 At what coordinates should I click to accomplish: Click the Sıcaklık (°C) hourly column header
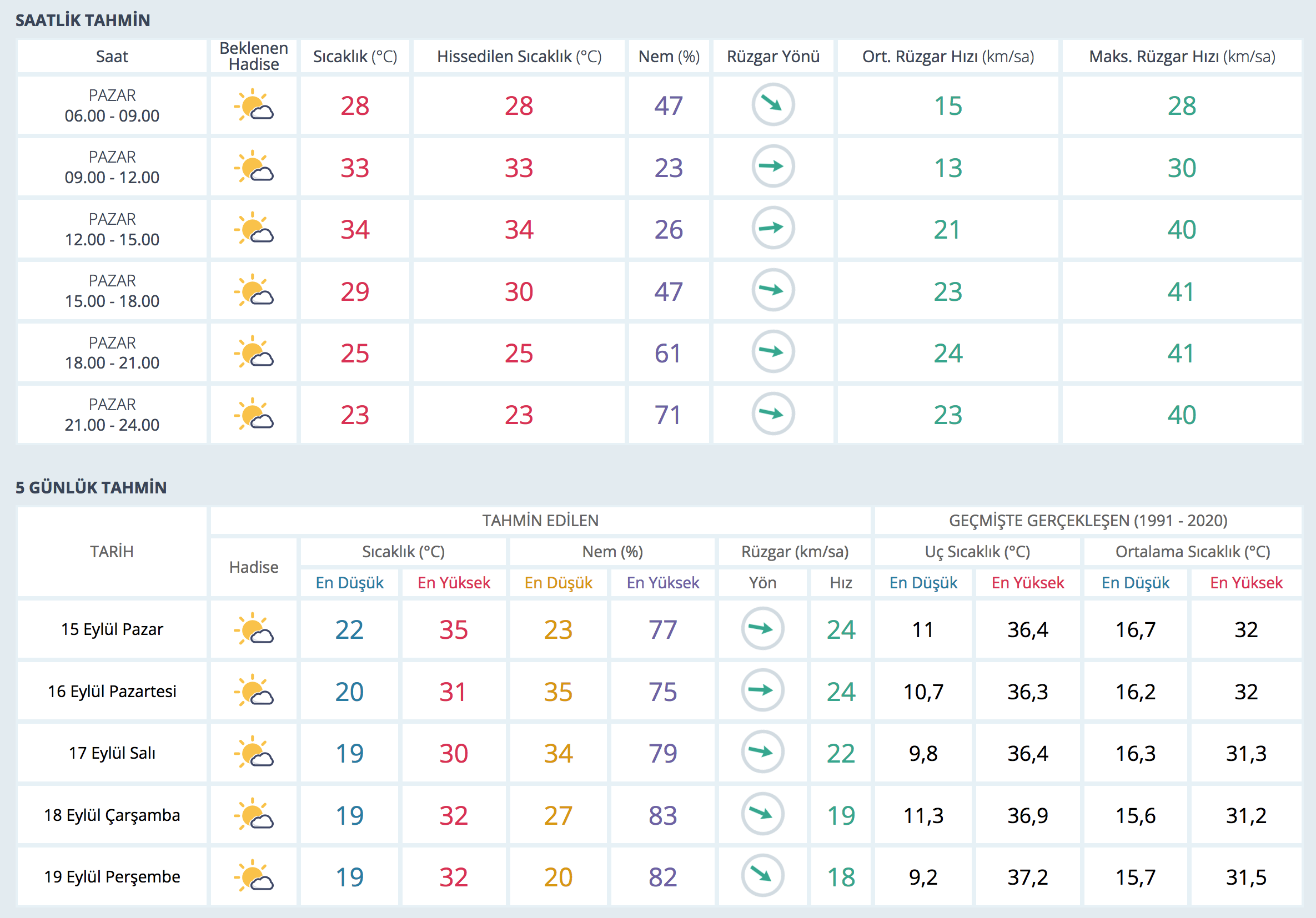[355, 57]
